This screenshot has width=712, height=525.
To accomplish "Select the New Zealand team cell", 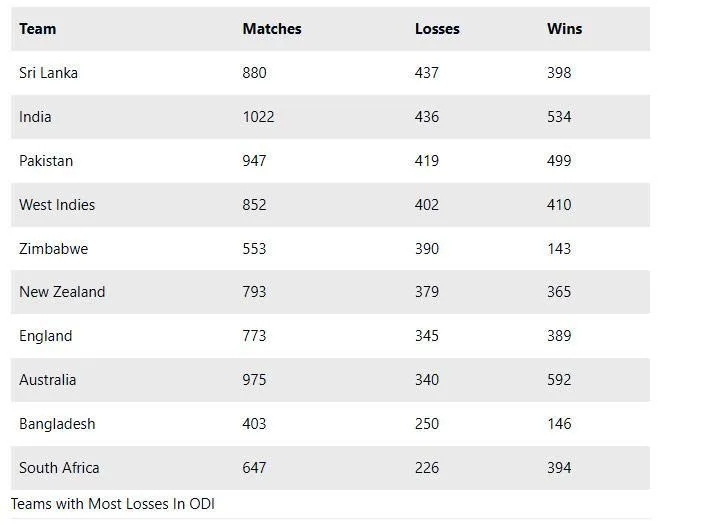I will [x=62, y=292].
